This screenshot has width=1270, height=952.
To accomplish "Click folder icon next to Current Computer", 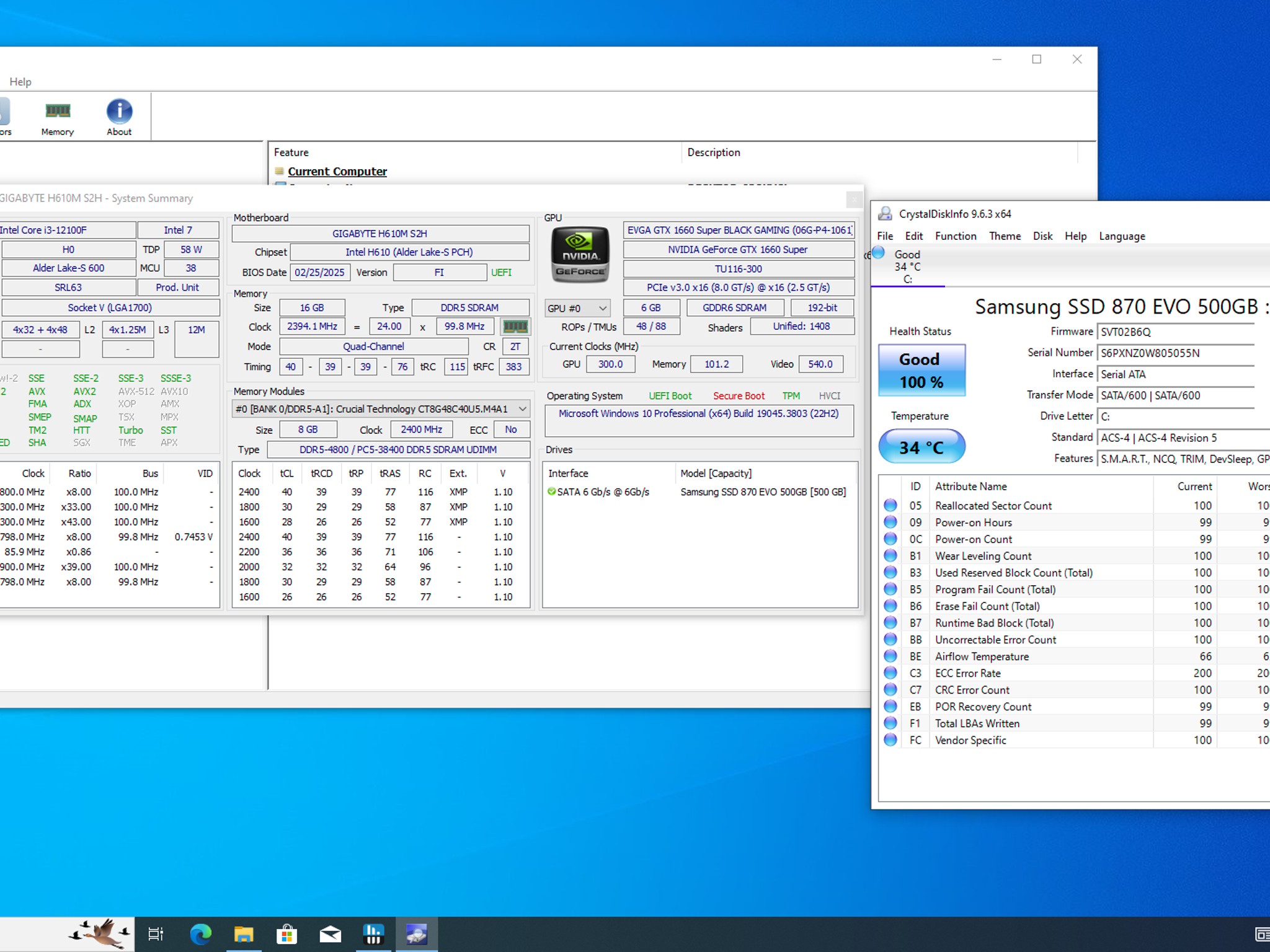I will (280, 171).
